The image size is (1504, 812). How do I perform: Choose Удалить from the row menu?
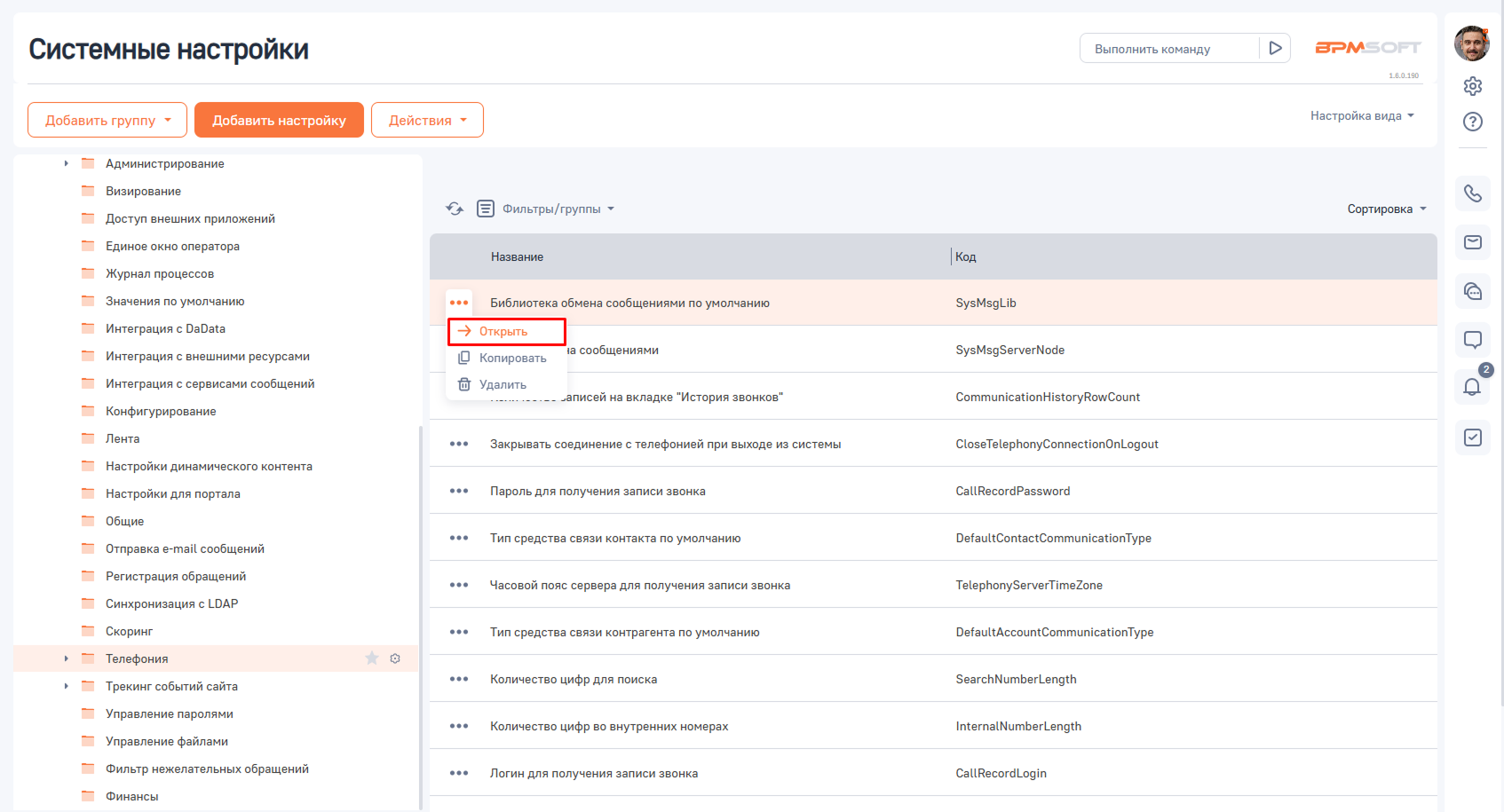coord(503,385)
